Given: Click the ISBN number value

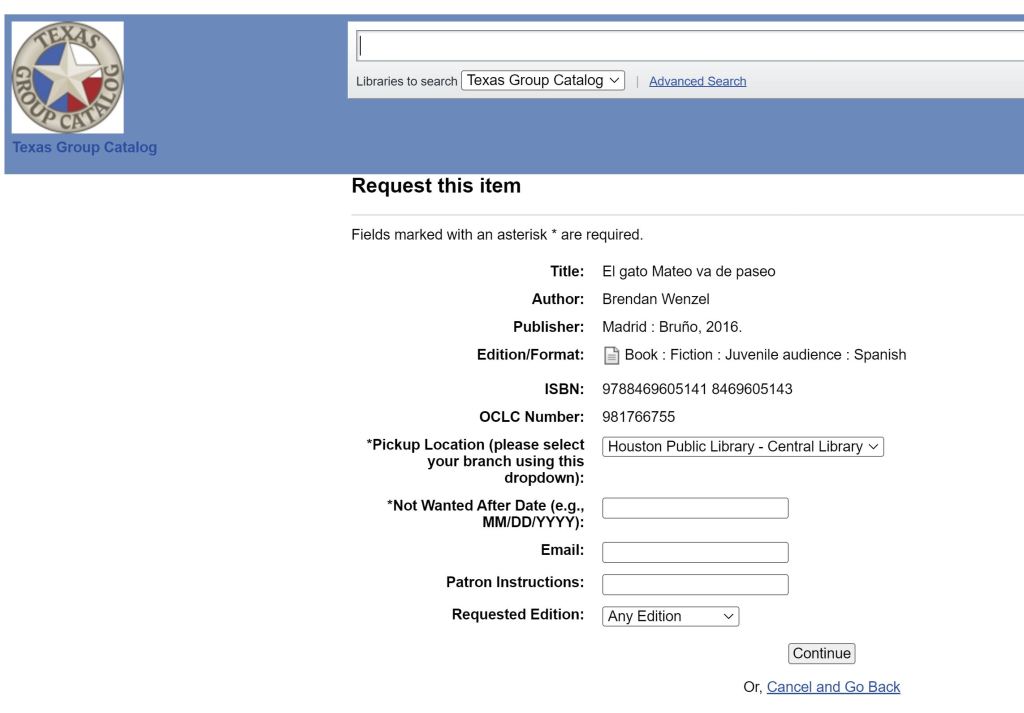Looking at the screenshot, I should coord(697,389).
